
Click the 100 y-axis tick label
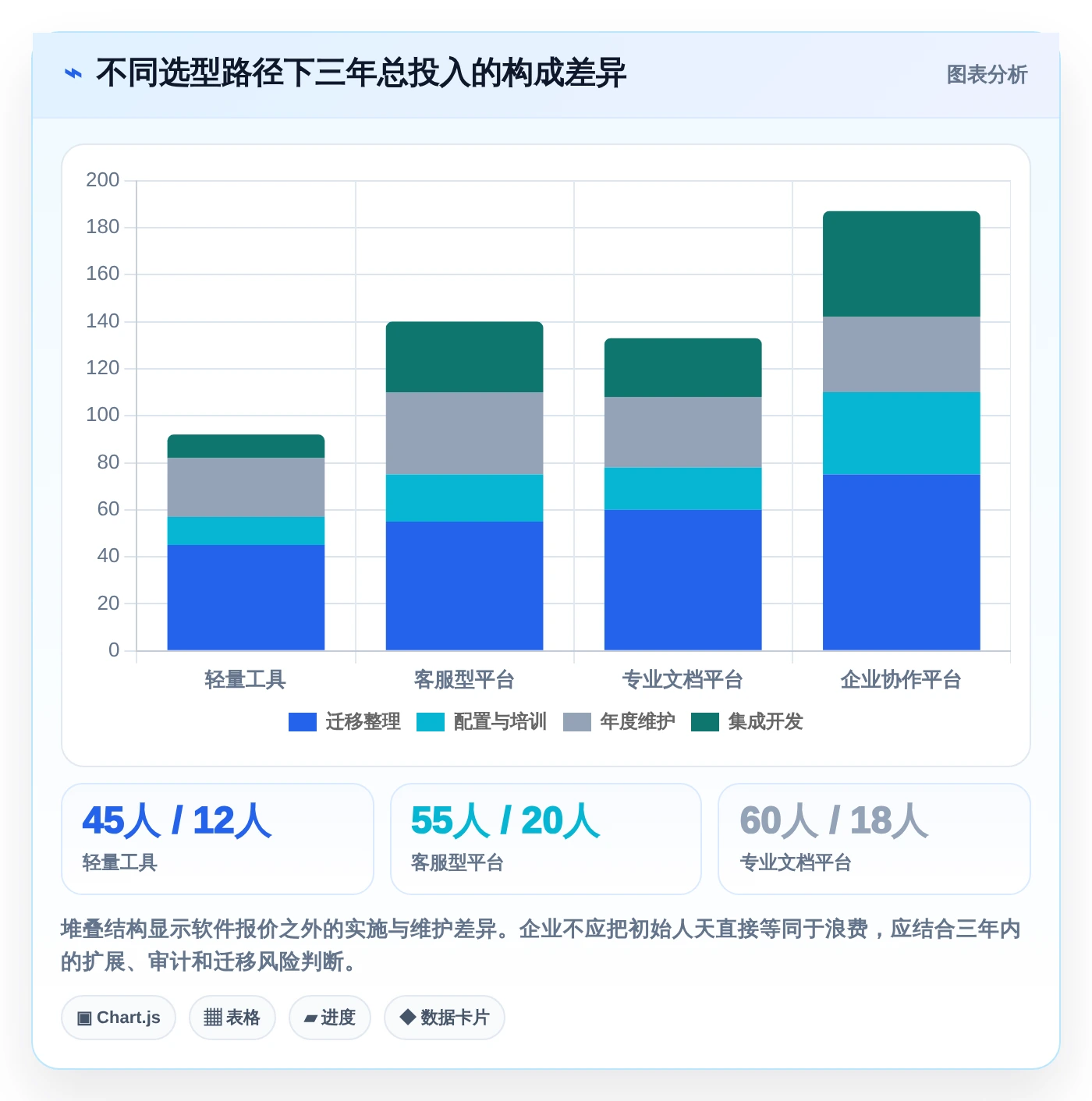pyautogui.click(x=103, y=415)
